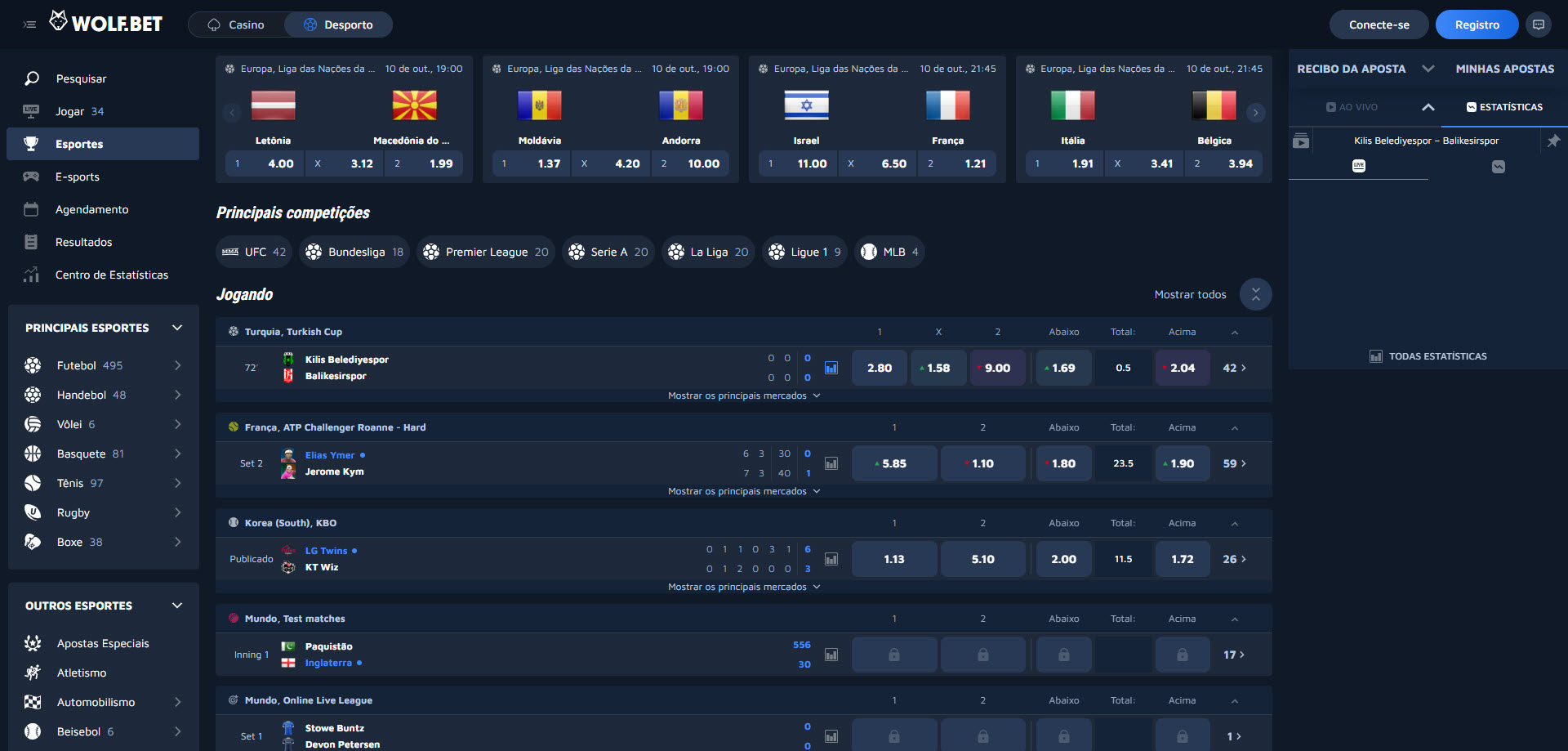
Task: Open the E-sports gamepad icon
Action: click(x=31, y=177)
